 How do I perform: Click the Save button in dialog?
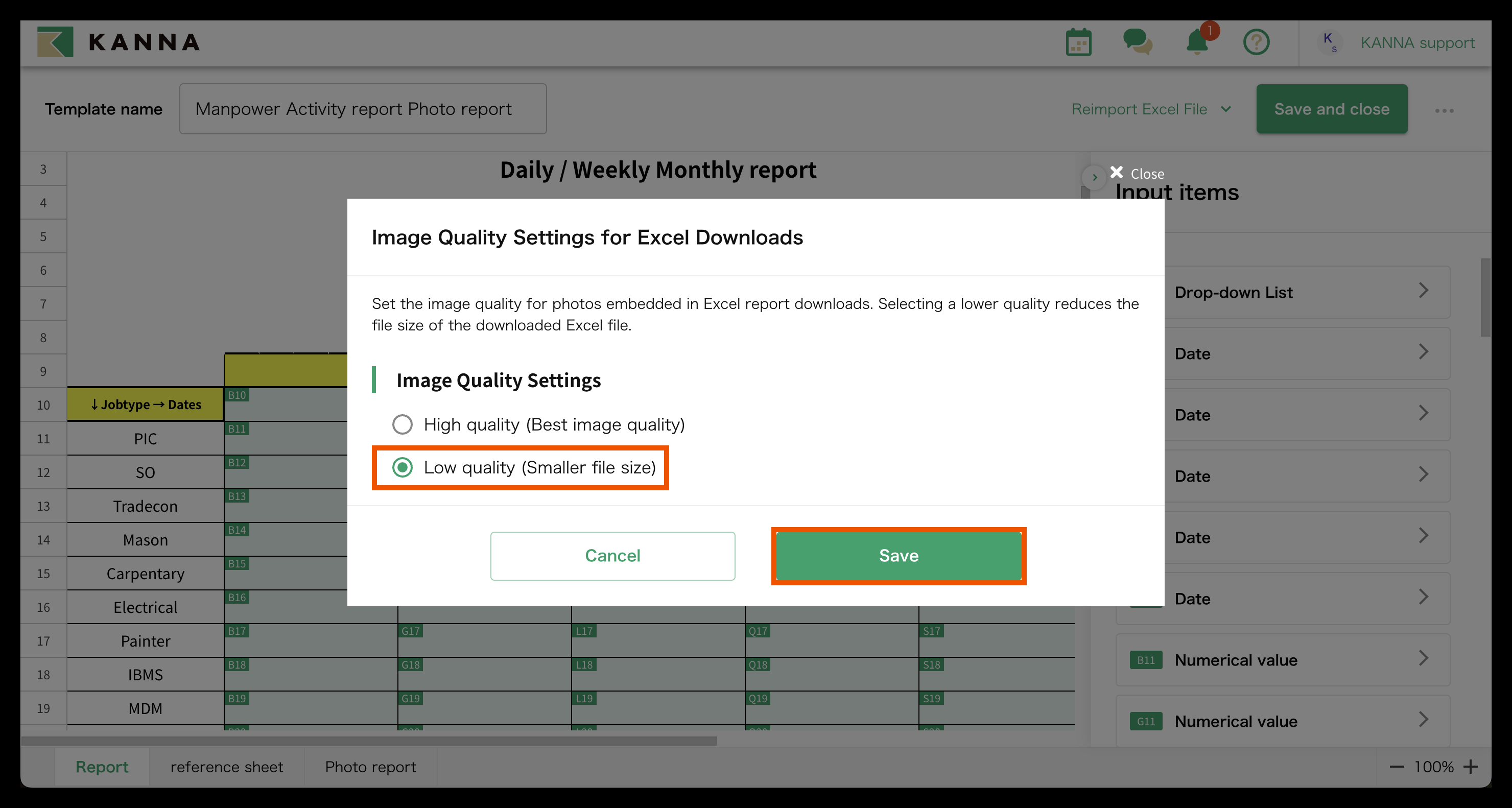898,556
